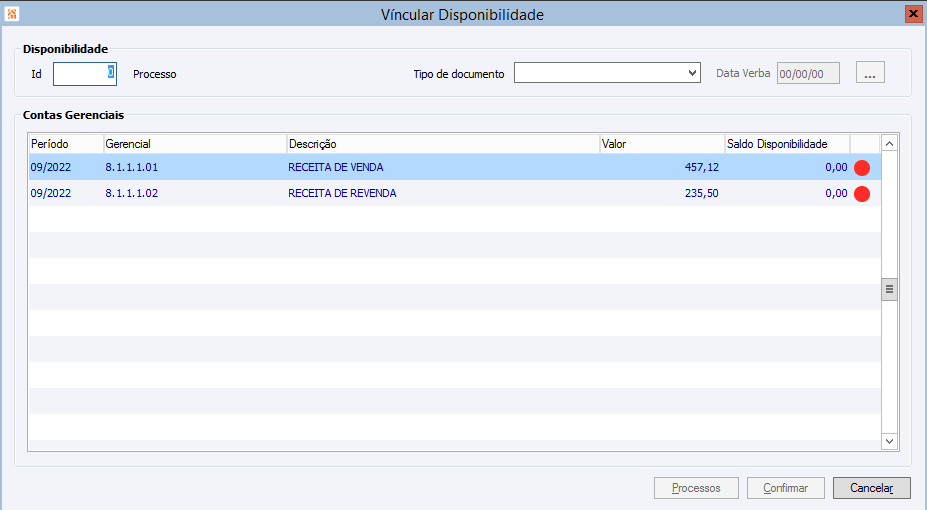Open the ellipsis browse button
Viewport: 927px width, 510px height.
coord(870,73)
